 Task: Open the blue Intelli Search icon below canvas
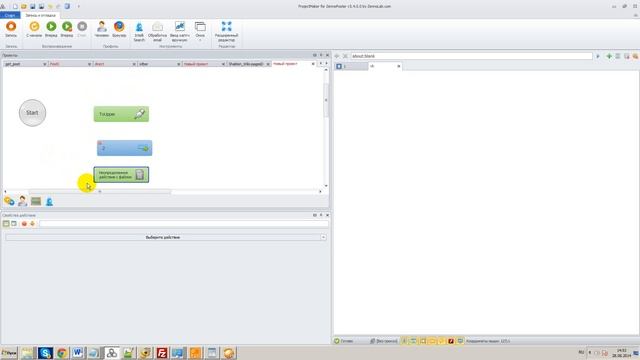point(49,201)
